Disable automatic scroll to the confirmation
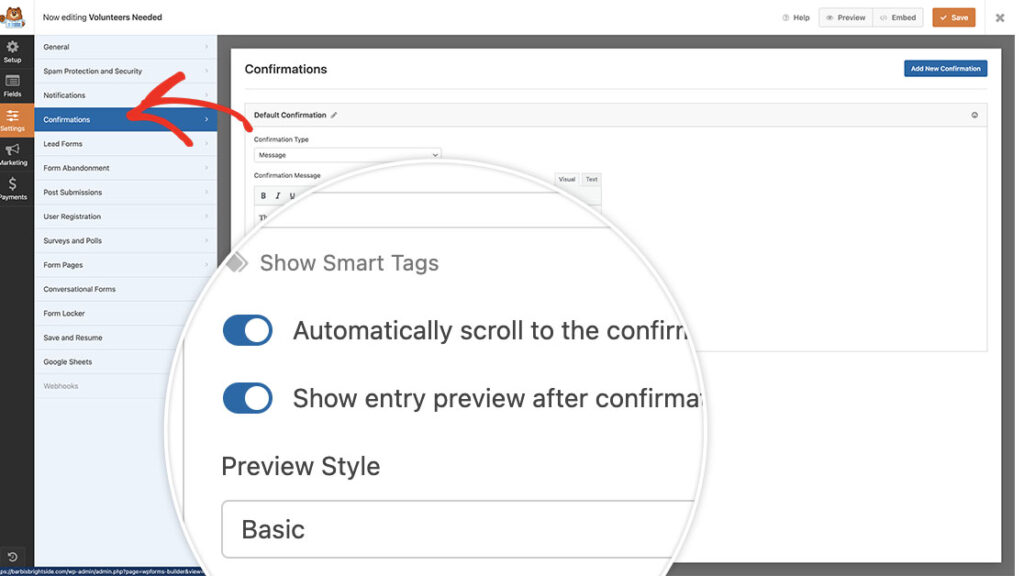Image resolution: width=1024 pixels, height=576 pixels. point(247,330)
